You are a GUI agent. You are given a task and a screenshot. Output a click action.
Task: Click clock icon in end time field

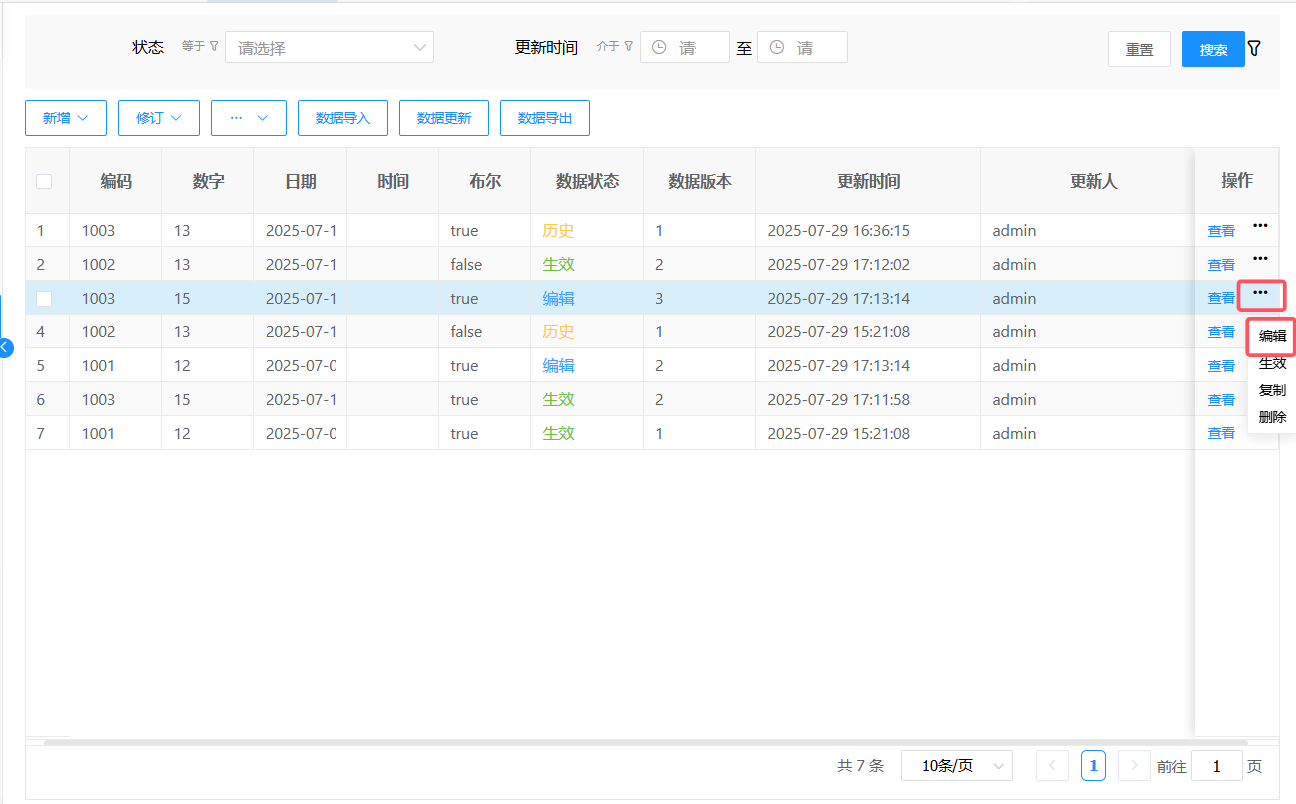tap(776, 47)
